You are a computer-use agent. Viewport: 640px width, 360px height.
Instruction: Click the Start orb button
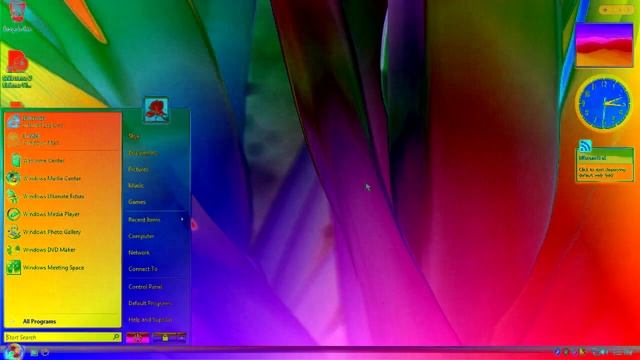coord(13,351)
